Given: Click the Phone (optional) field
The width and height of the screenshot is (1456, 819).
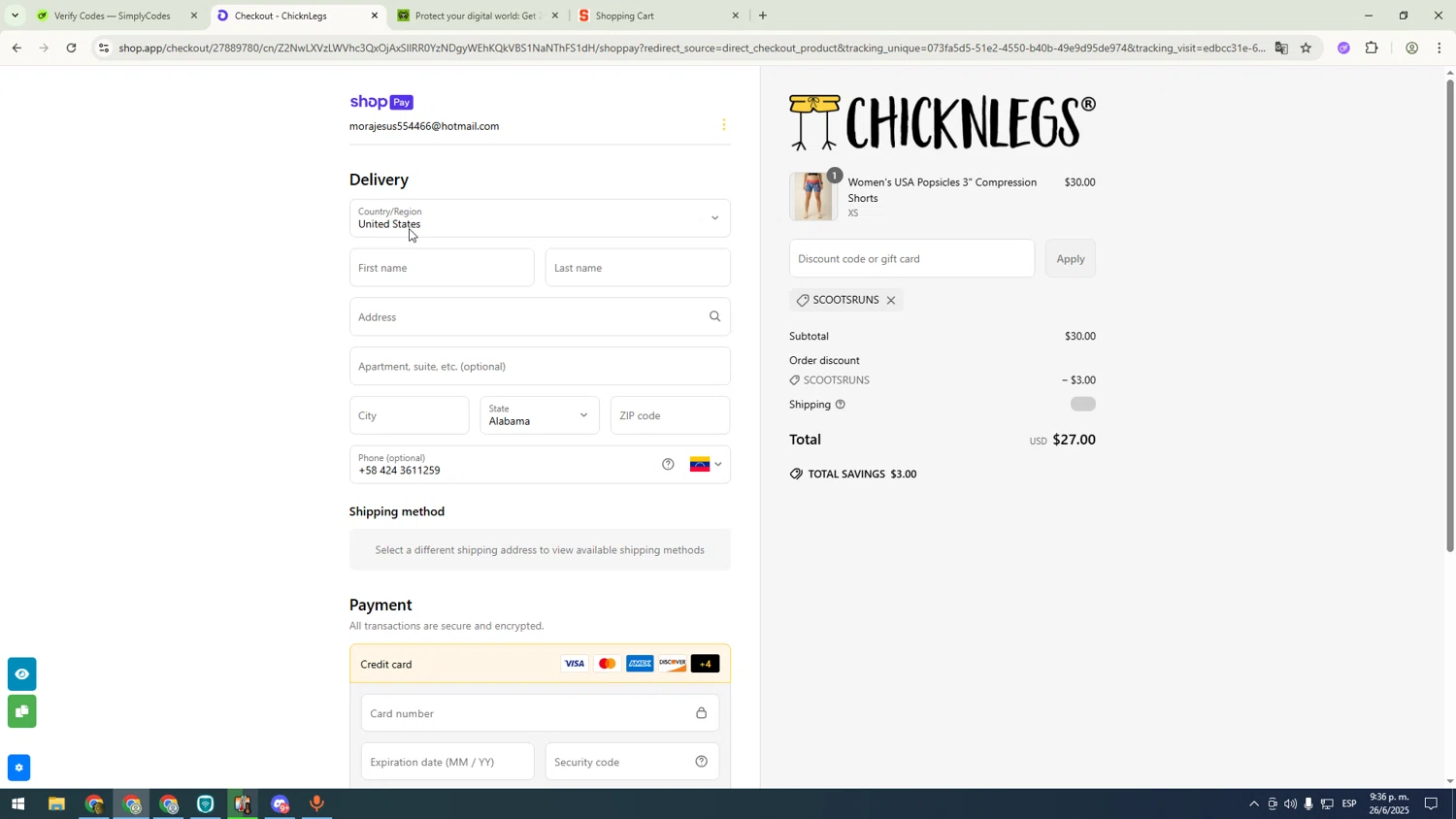Looking at the screenshot, I should tap(505, 465).
